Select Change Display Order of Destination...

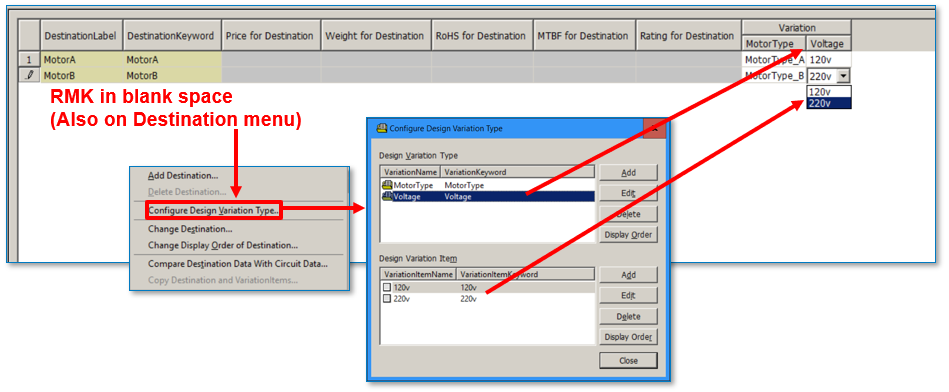[223, 246]
